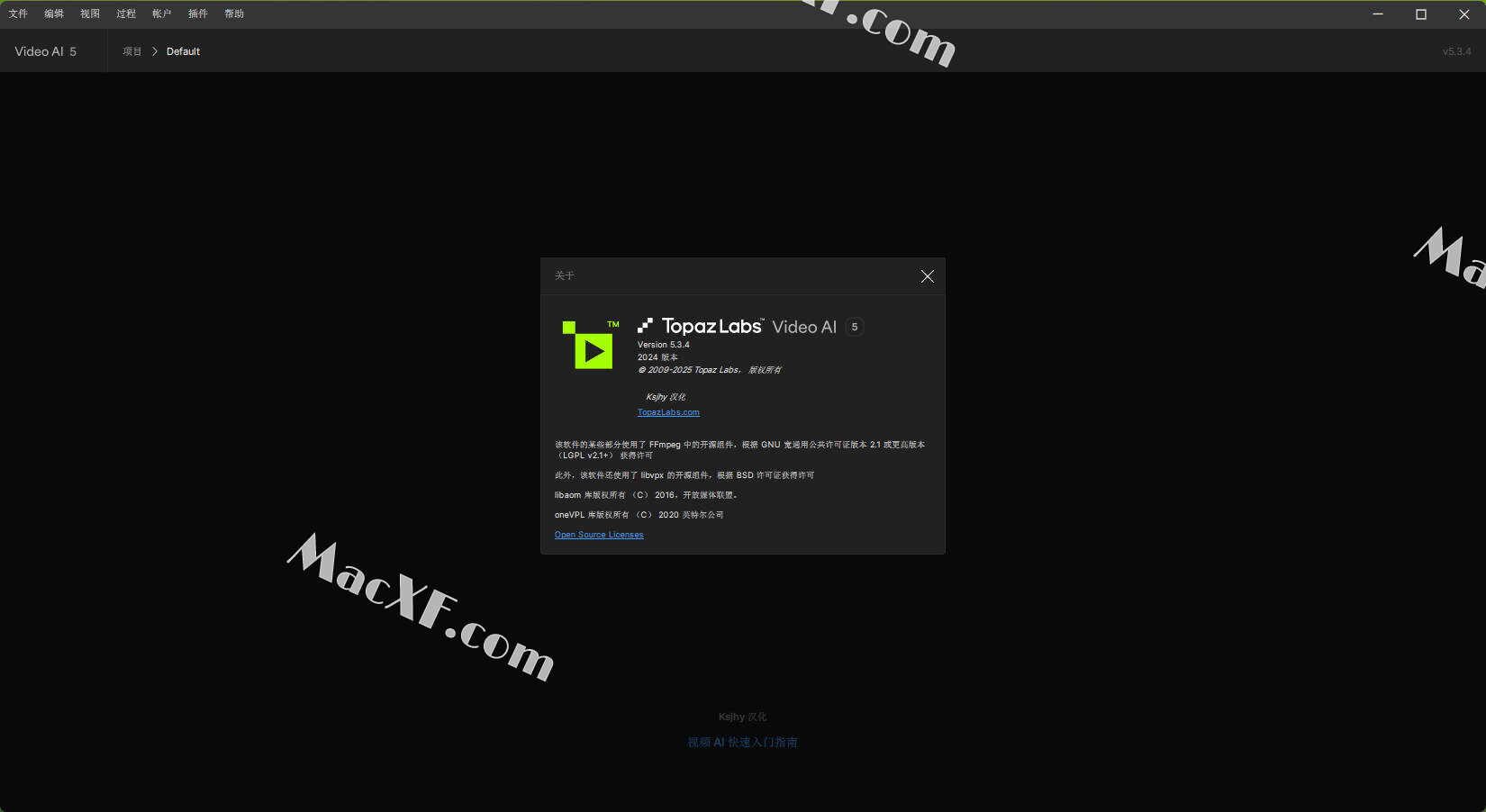Click the Ksjhy 汉化 text in dialog
The height and width of the screenshot is (812, 1486).
[666, 397]
